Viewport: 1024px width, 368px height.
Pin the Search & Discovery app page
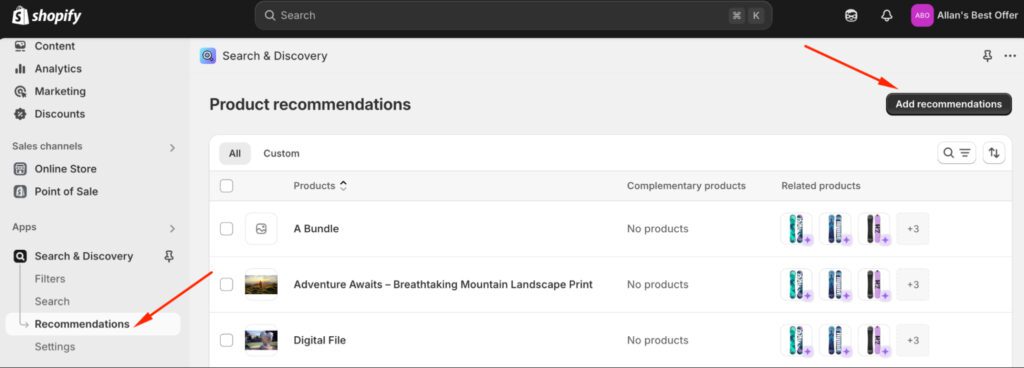click(987, 56)
